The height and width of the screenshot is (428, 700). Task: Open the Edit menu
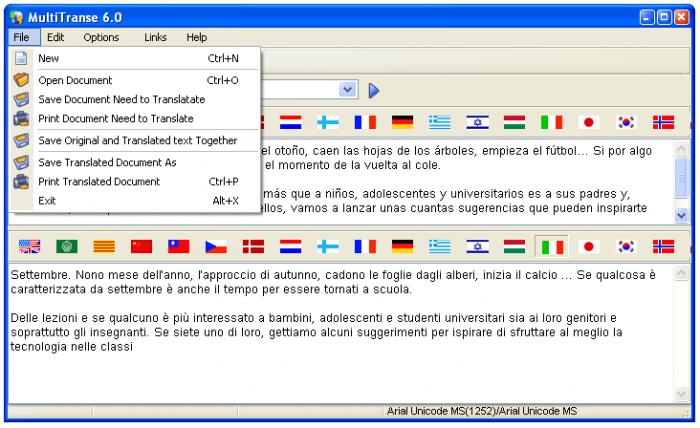point(56,37)
